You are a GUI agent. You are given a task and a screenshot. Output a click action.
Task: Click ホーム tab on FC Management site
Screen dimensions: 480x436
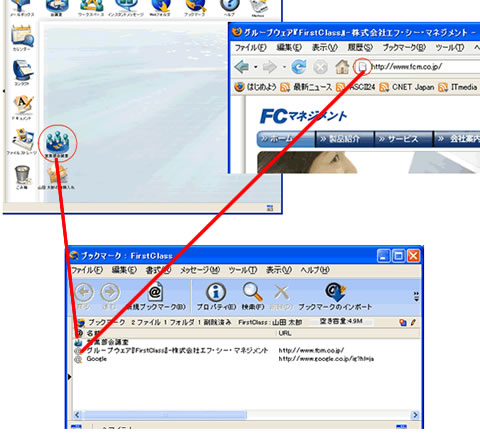pos(286,139)
